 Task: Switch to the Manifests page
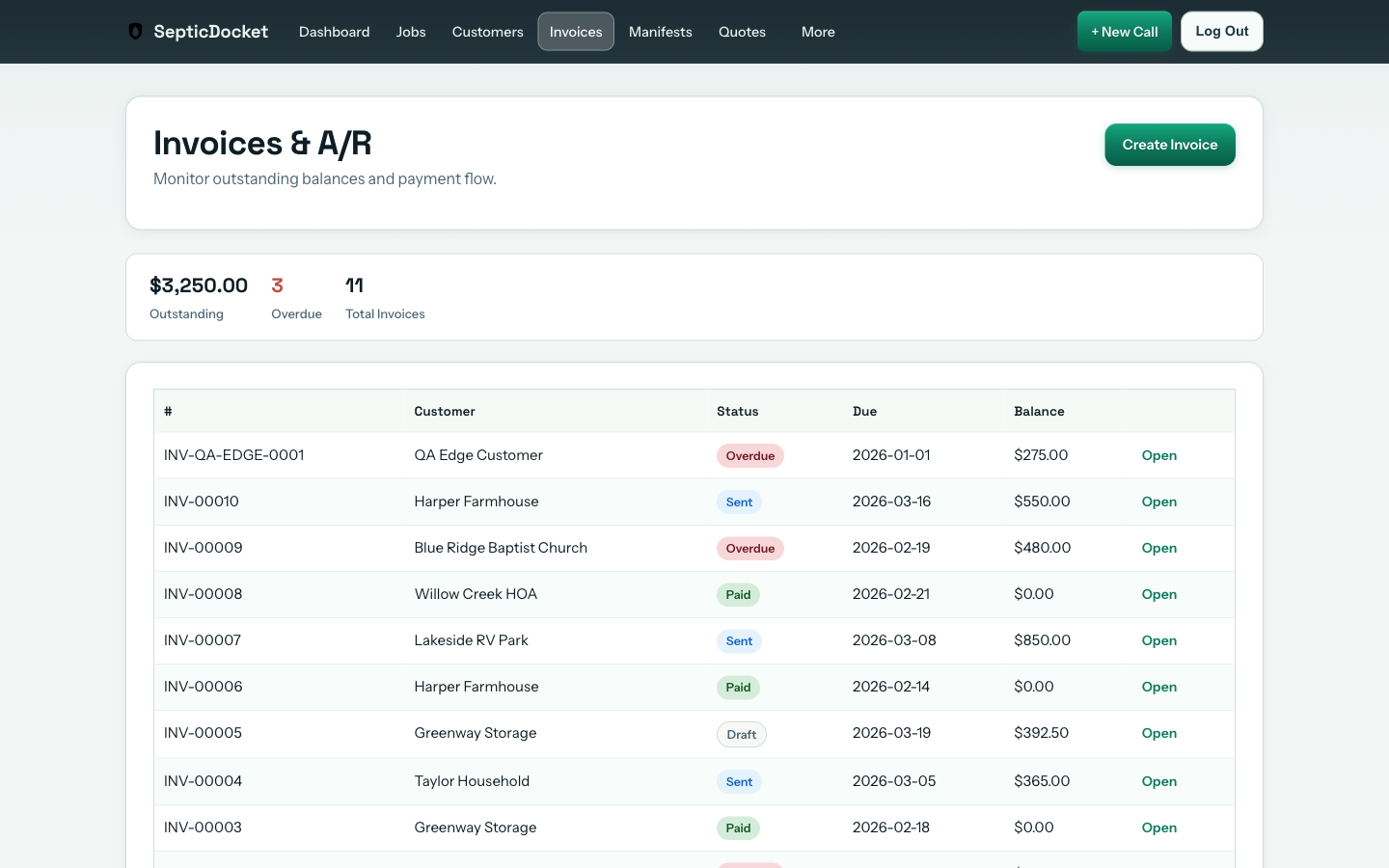(x=660, y=32)
